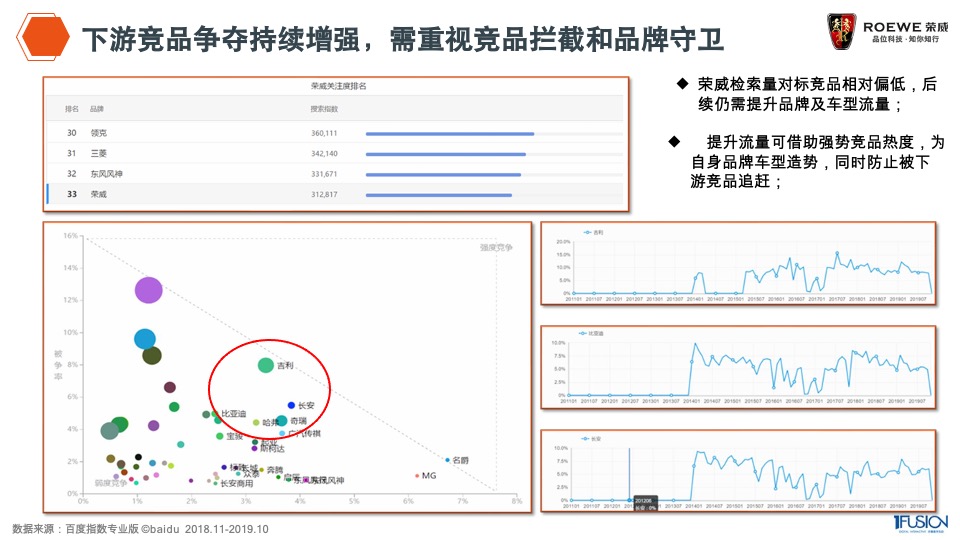The height and width of the screenshot is (540, 960).
Task: Click the value 342,140
Action: pos(324,154)
